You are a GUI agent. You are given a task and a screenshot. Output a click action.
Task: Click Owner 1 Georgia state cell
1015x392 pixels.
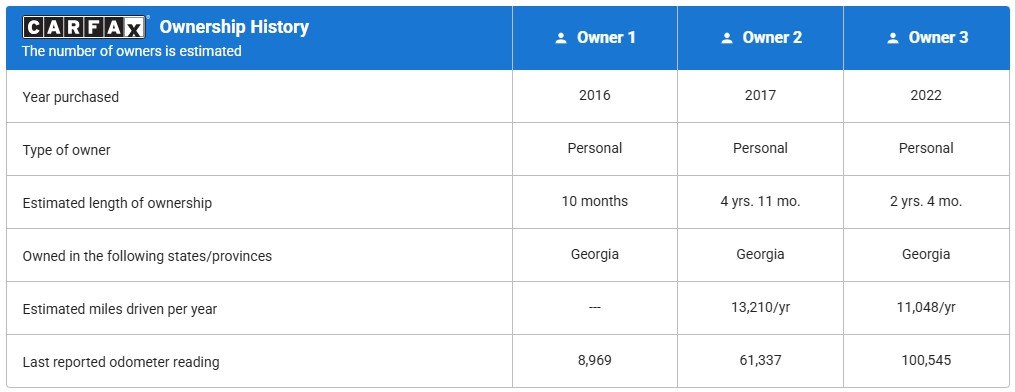pos(595,254)
